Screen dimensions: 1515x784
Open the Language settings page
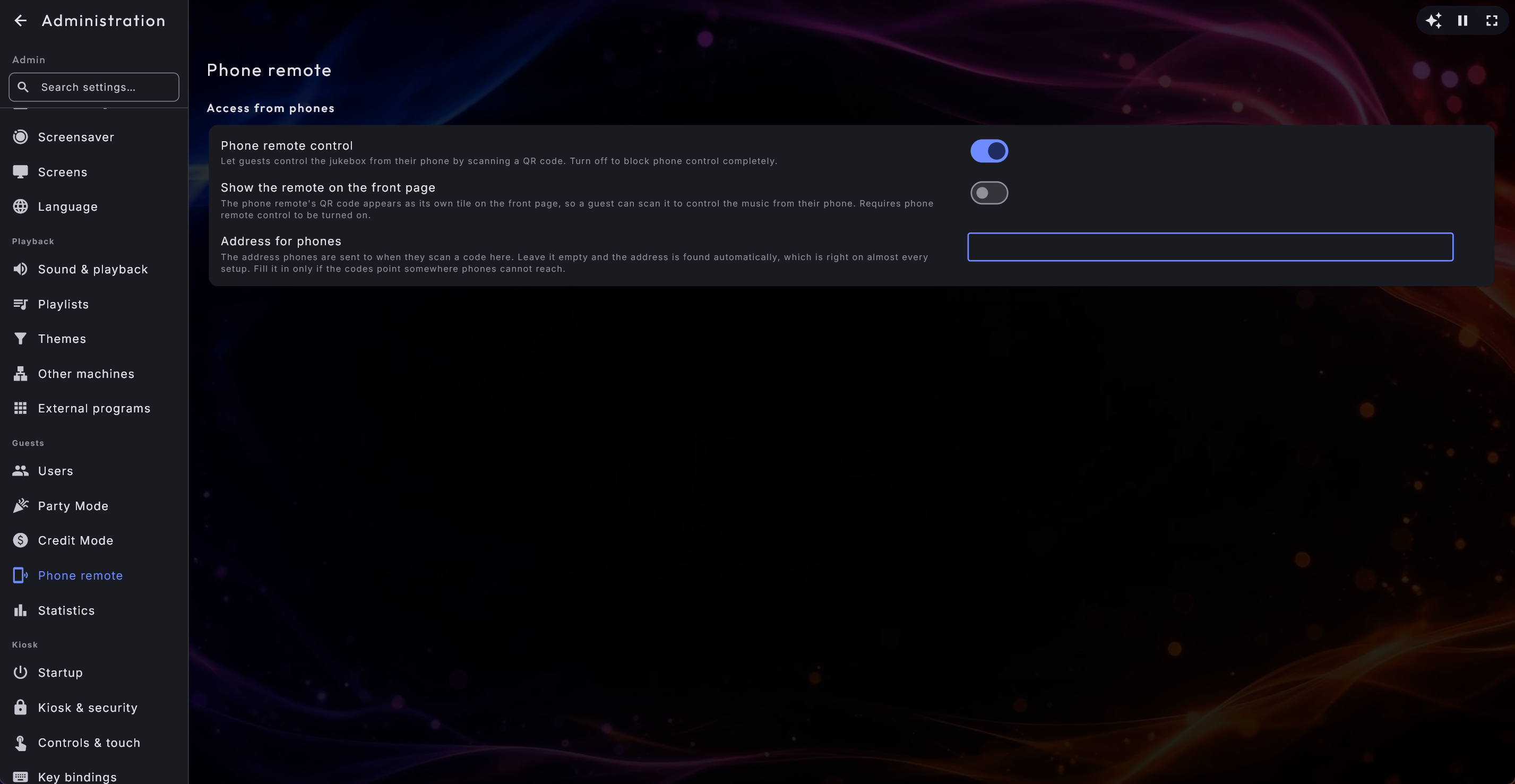click(x=94, y=206)
